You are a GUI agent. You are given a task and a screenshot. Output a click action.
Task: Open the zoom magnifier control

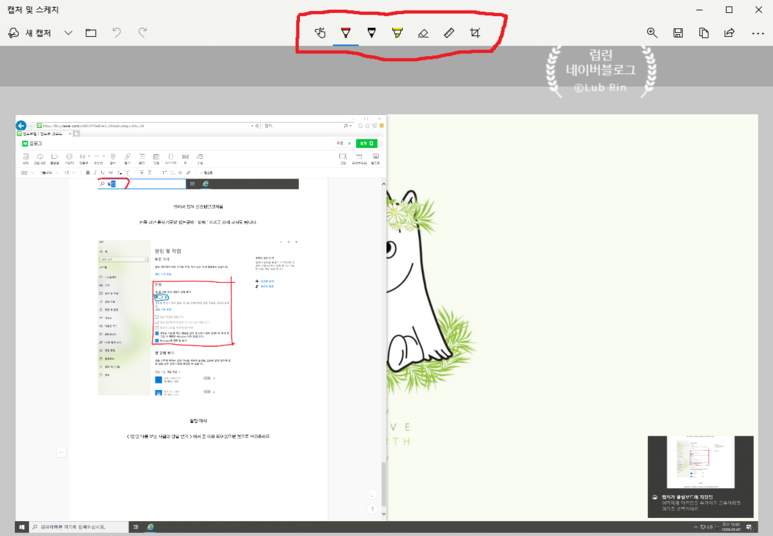(652, 33)
